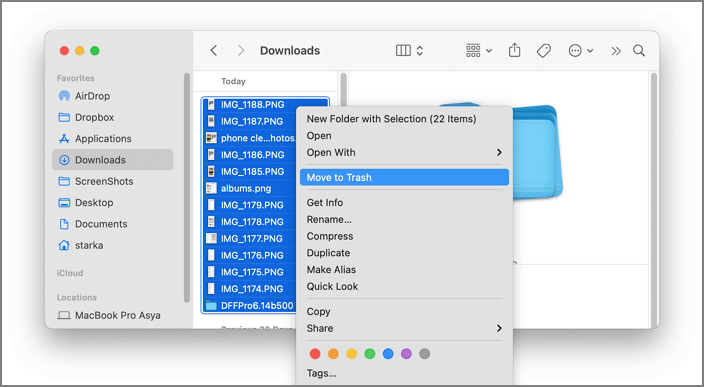The image size is (704, 387).
Task: Switch view using the column view icon
Action: (x=403, y=50)
